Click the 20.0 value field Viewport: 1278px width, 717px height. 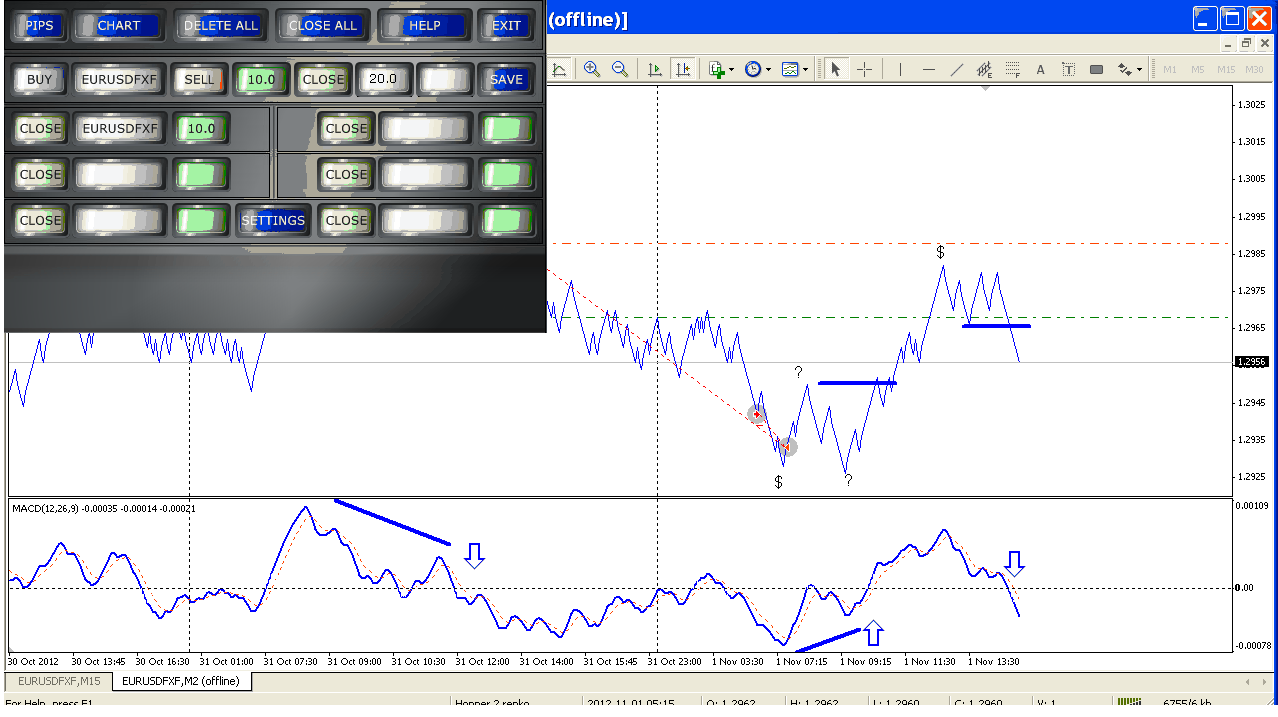[x=383, y=79]
